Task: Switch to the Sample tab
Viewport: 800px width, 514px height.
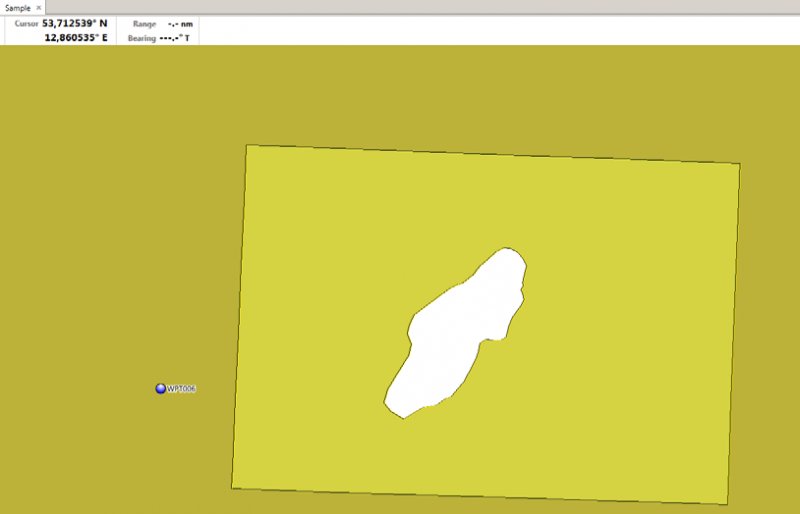Action: (17, 7)
